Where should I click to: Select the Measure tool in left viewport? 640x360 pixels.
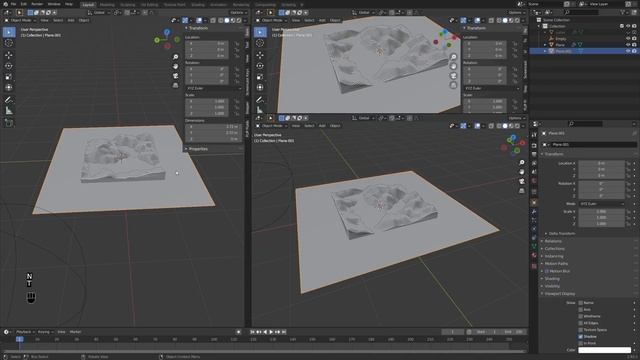[9, 111]
